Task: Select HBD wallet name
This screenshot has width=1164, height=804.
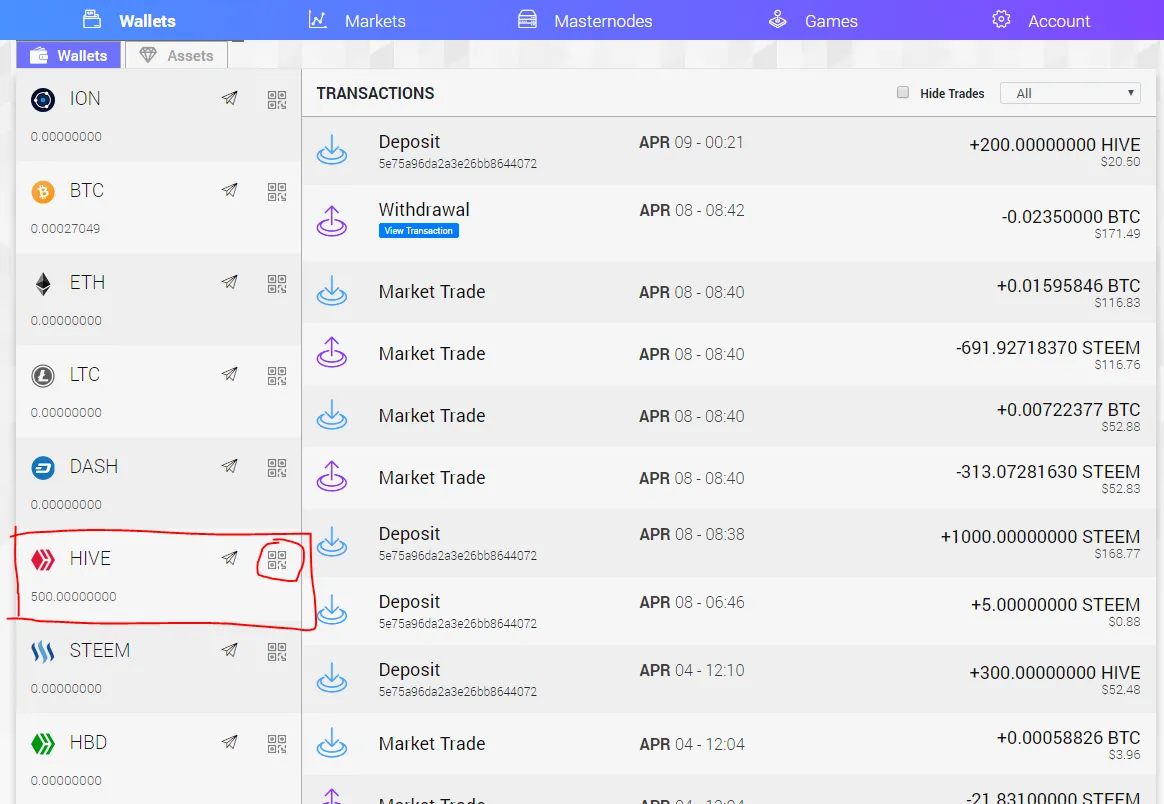Action: (x=88, y=742)
